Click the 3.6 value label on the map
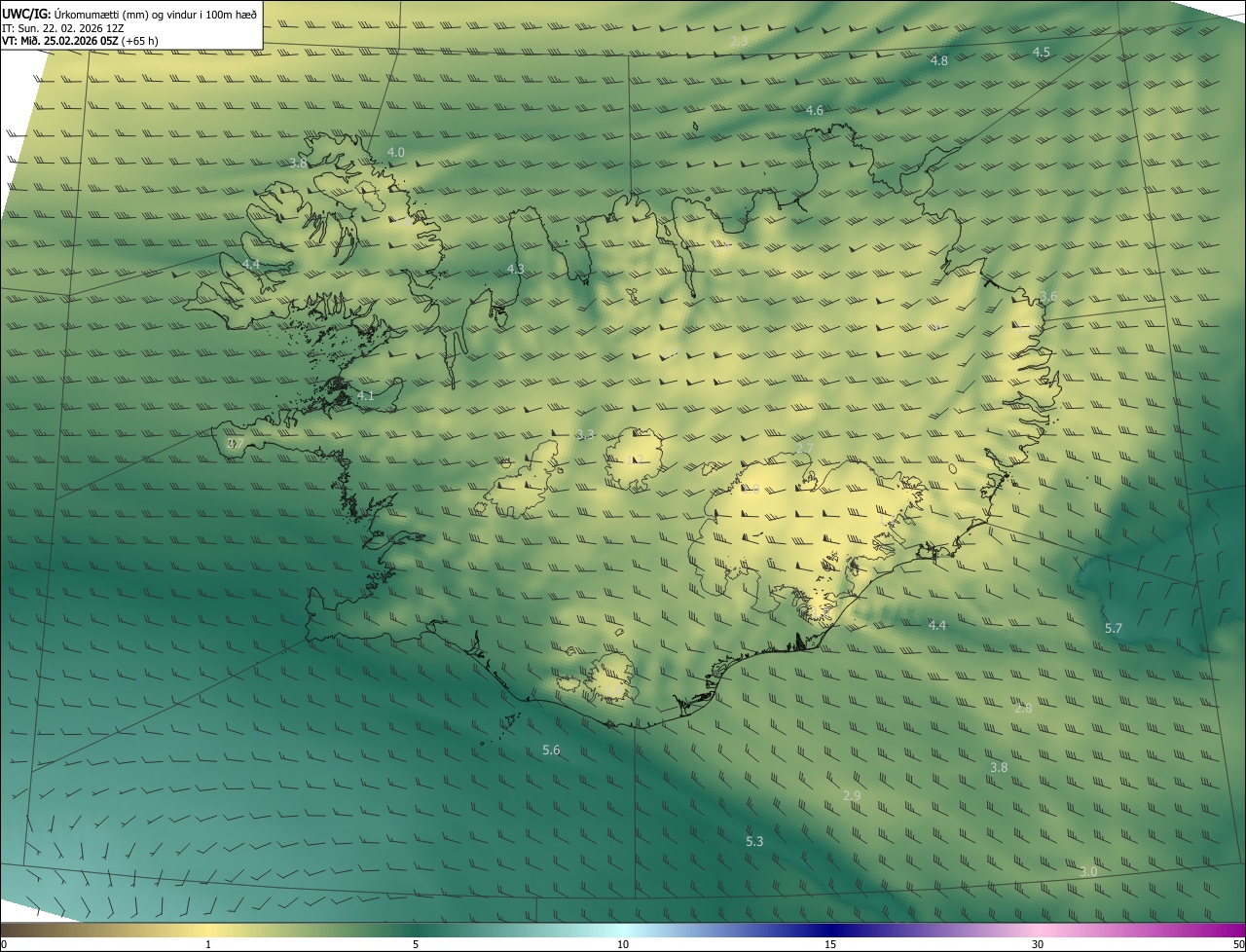The image size is (1246, 952). pos(1048,296)
